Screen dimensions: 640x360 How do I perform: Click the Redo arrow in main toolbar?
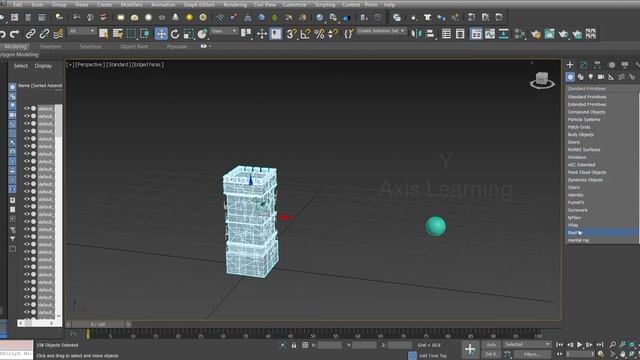click(x=15, y=34)
